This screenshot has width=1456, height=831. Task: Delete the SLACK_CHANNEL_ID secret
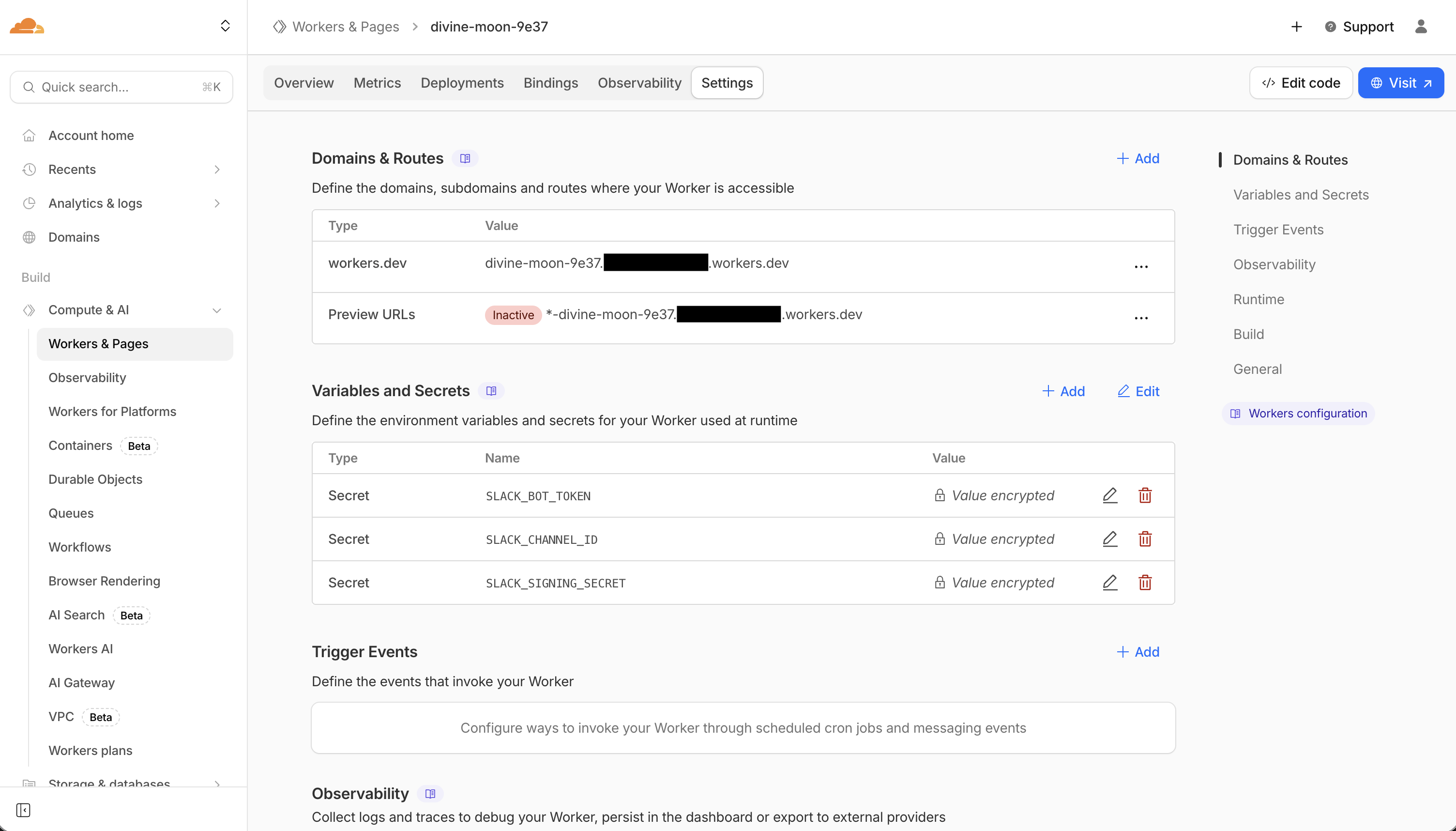pyautogui.click(x=1146, y=539)
